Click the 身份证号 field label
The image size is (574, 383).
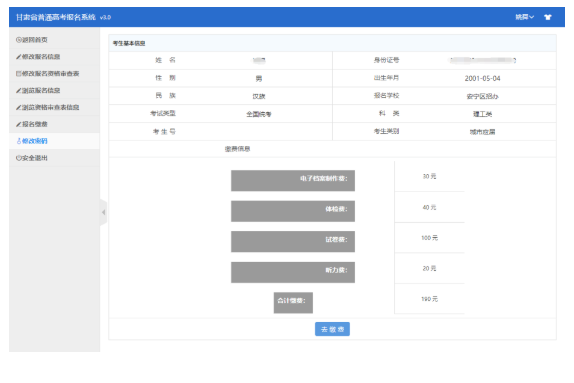[x=386, y=60]
